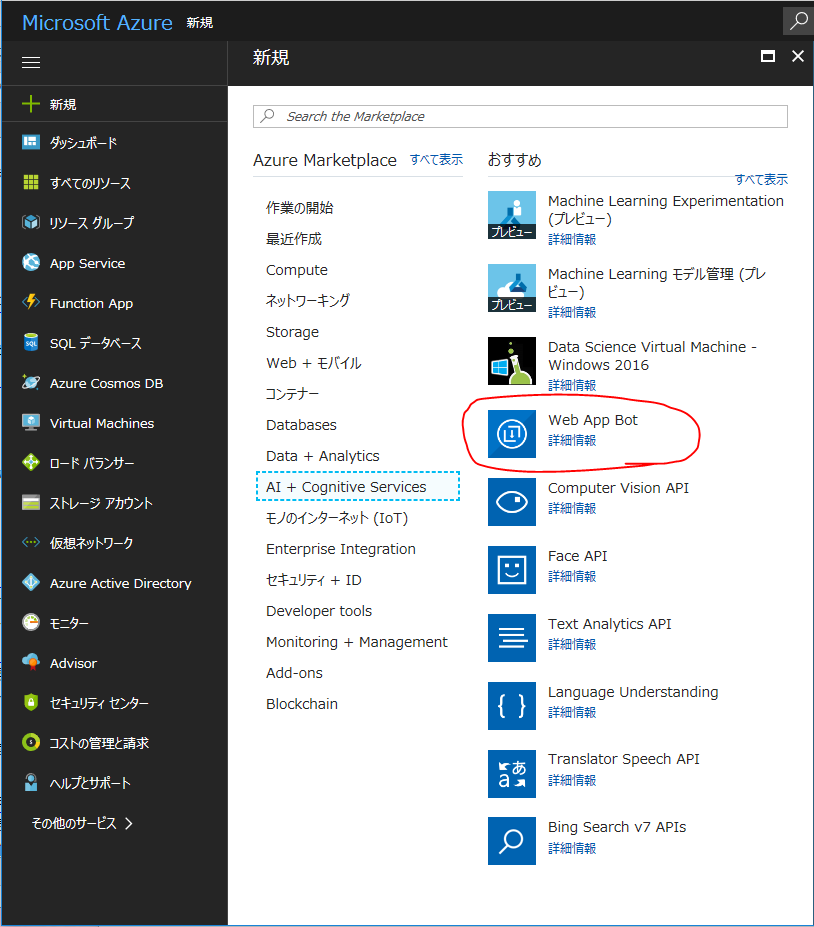Image resolution: width=814 pixels, height=927 pixels.
Task: Click the モニター gauge icon
Action: pos(31,623)
